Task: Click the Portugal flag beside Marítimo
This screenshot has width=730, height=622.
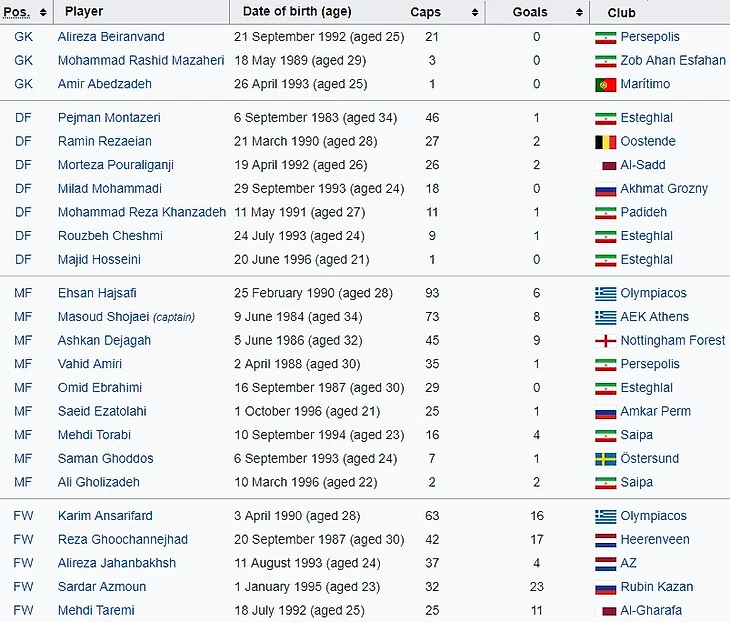Action: click(604, 85)
